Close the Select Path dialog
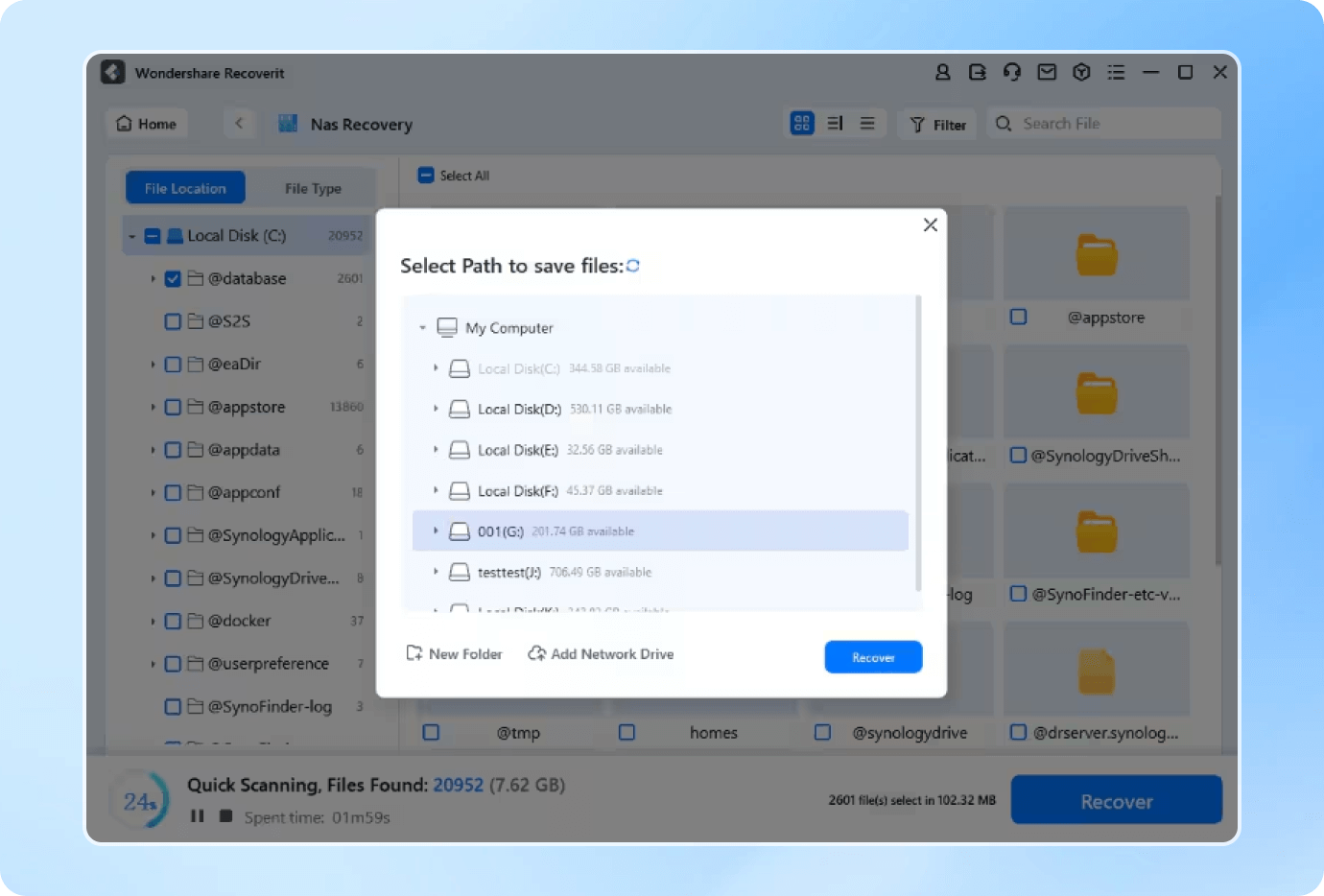1324x896 pixels. (x=930, y=224)
